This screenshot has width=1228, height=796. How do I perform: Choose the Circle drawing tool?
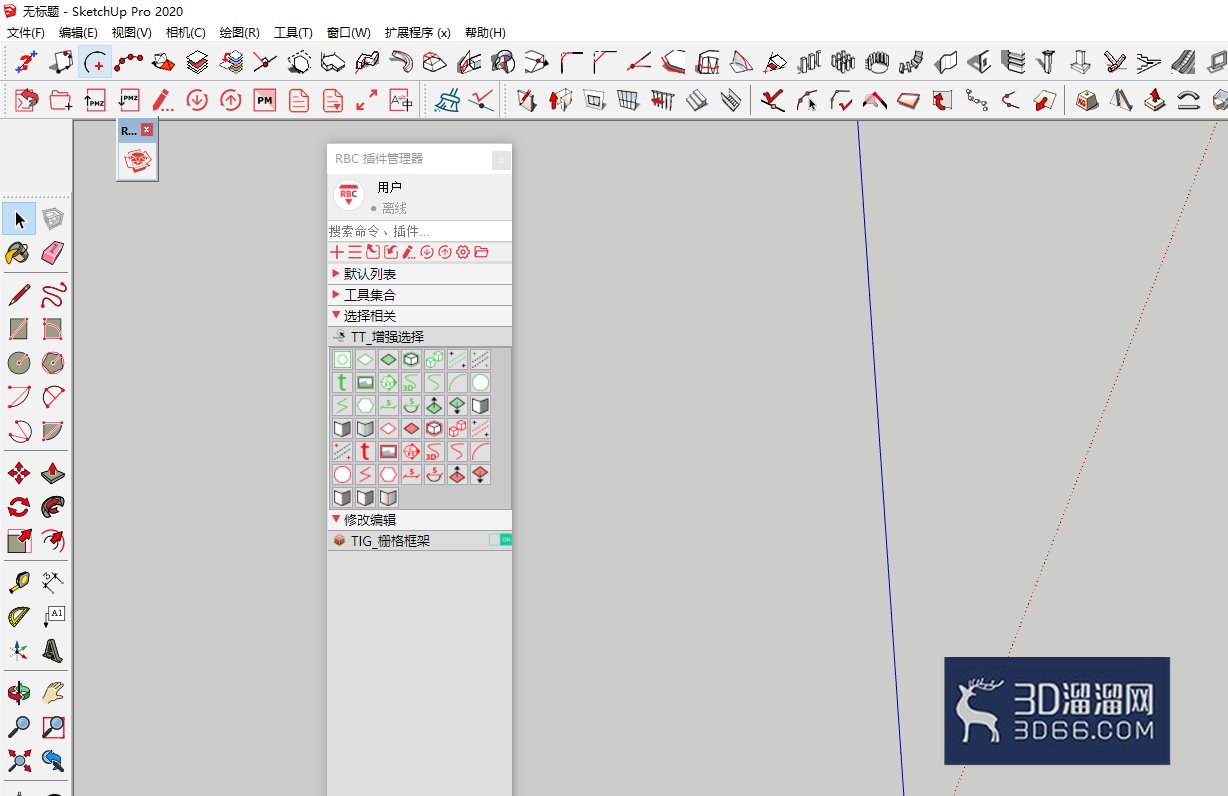click(19, 363)
